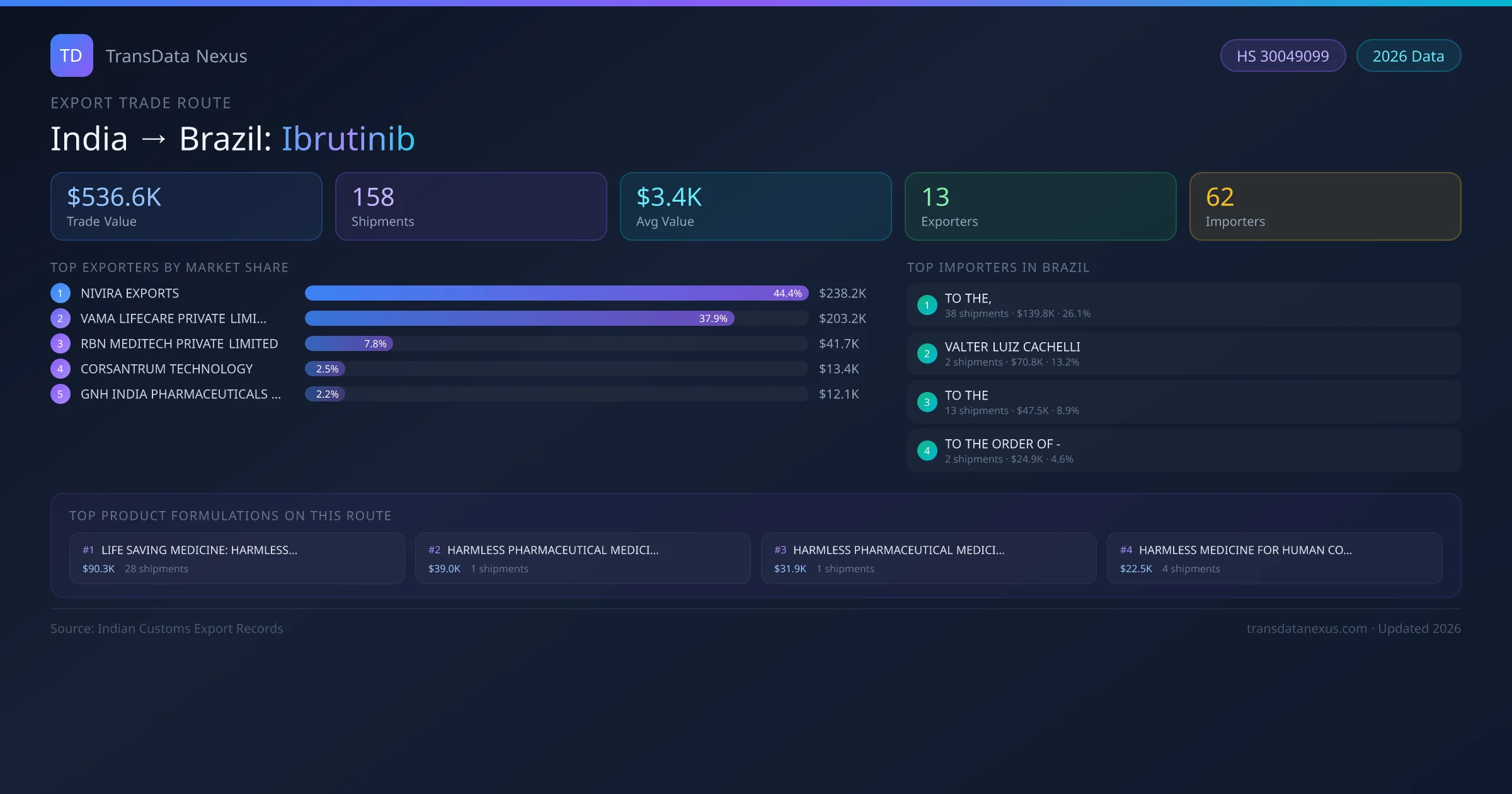Click transdatanexus.com footer link
This screenshot has height=794, width=1512.
coord(1307,628)
